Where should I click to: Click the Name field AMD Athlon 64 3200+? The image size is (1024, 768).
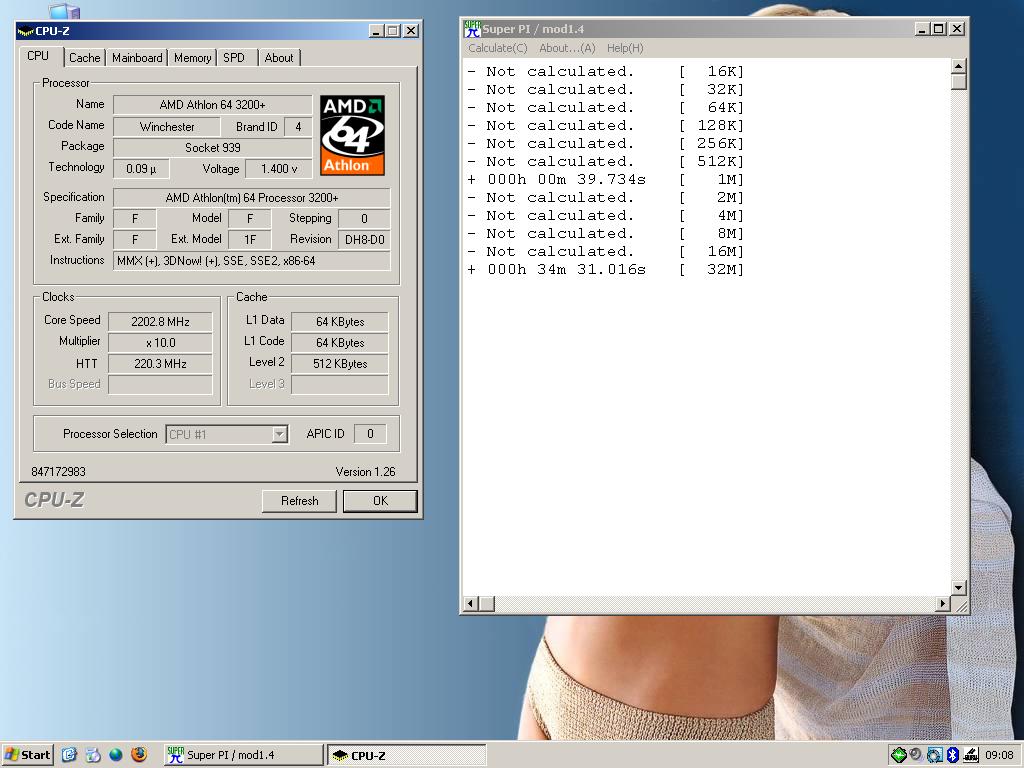pos(212,105)
